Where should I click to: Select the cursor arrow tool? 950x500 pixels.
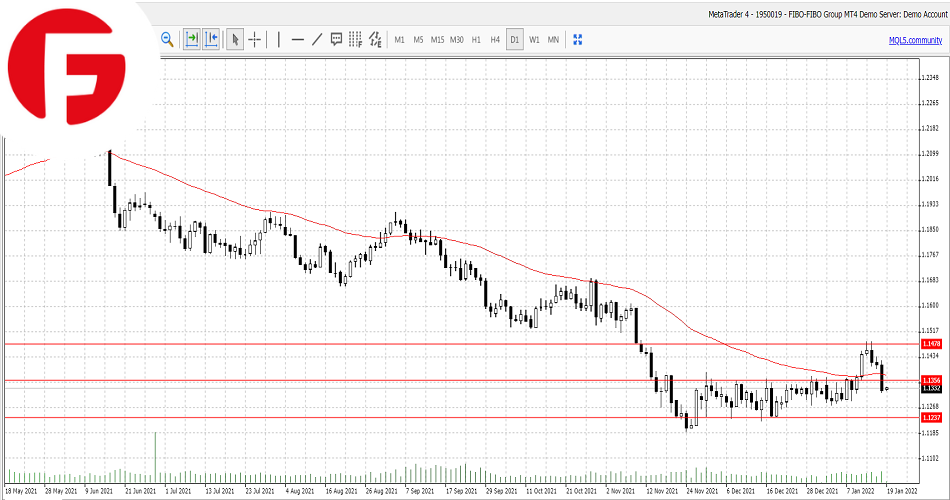235,39
